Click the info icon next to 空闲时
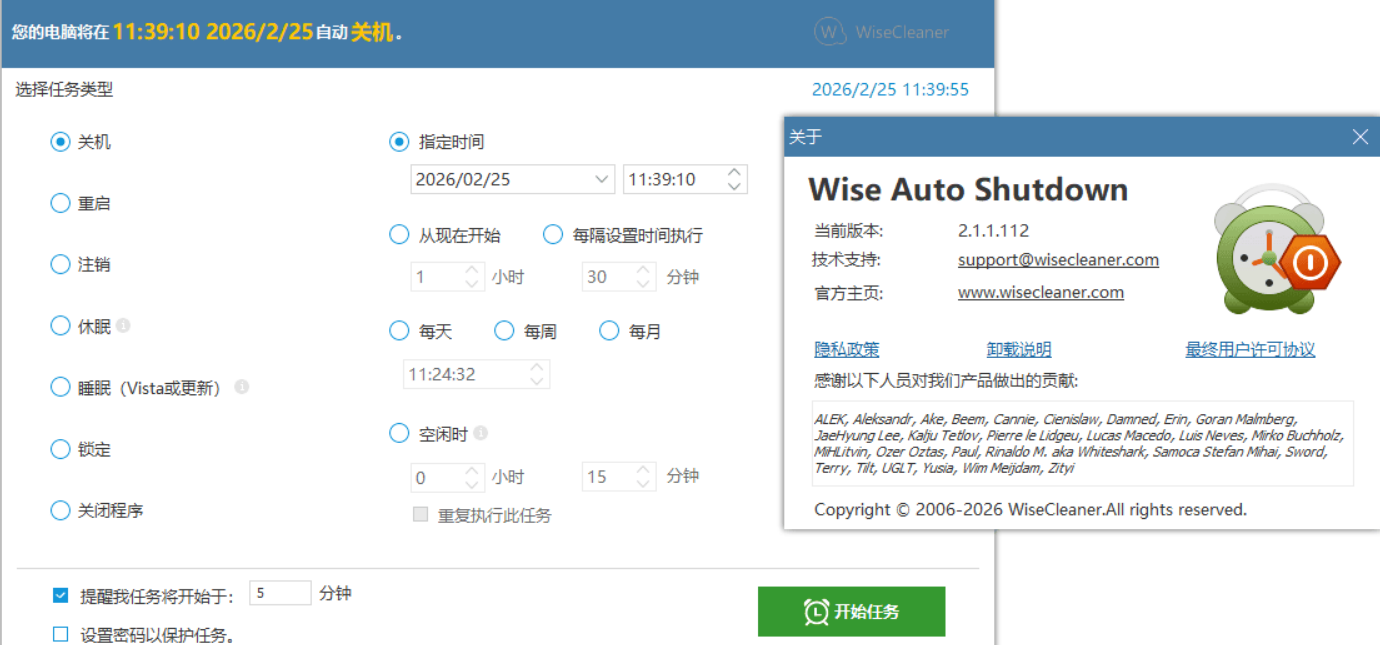This screenshot has width=1380, height=645. pyautogui.click(x=481, y=434)
